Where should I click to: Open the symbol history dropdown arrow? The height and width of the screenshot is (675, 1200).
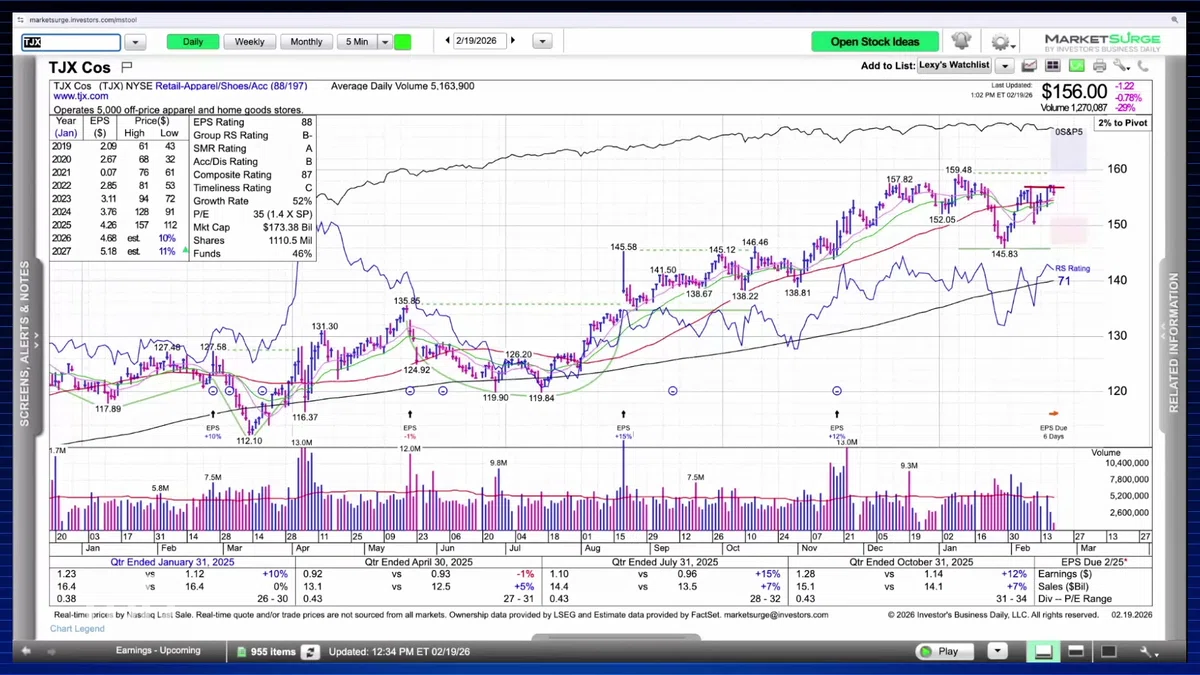(137, 42)
